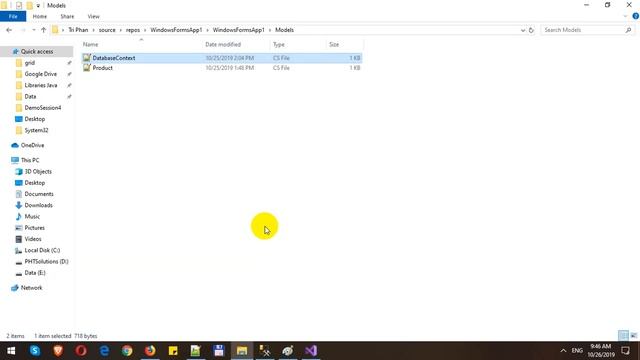
Task: Open the Pictures folder
Action: [34, 228]
